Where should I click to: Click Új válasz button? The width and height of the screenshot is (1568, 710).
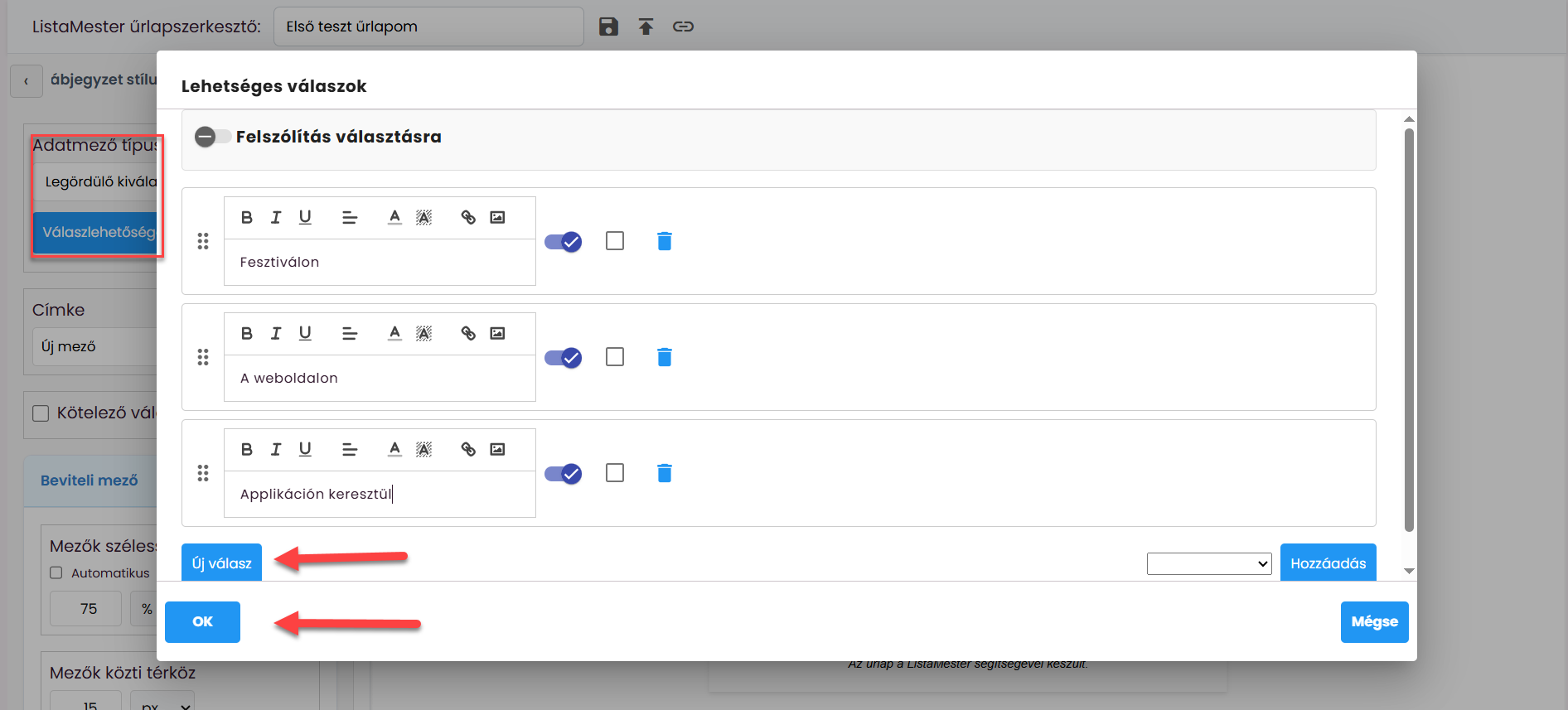[x=221, y=563]
